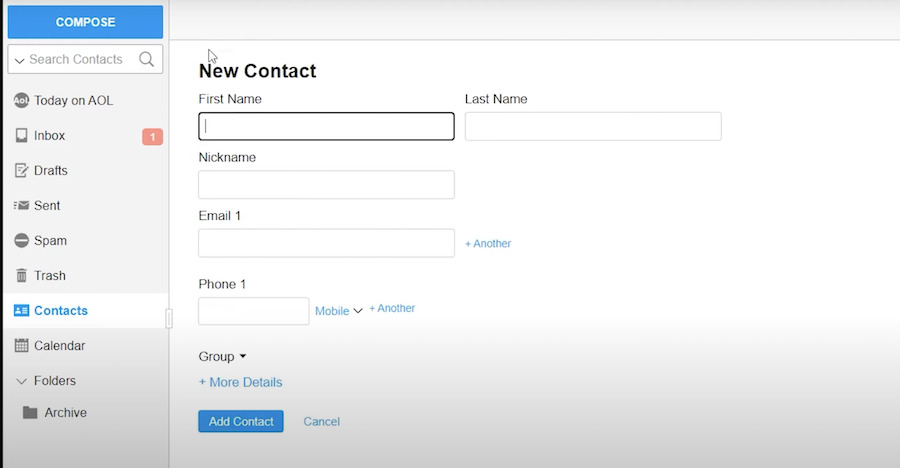Viewport: 900px width, 468px height.
Task: Click the search magnifier icon
Action: click(x=146, y=59)
